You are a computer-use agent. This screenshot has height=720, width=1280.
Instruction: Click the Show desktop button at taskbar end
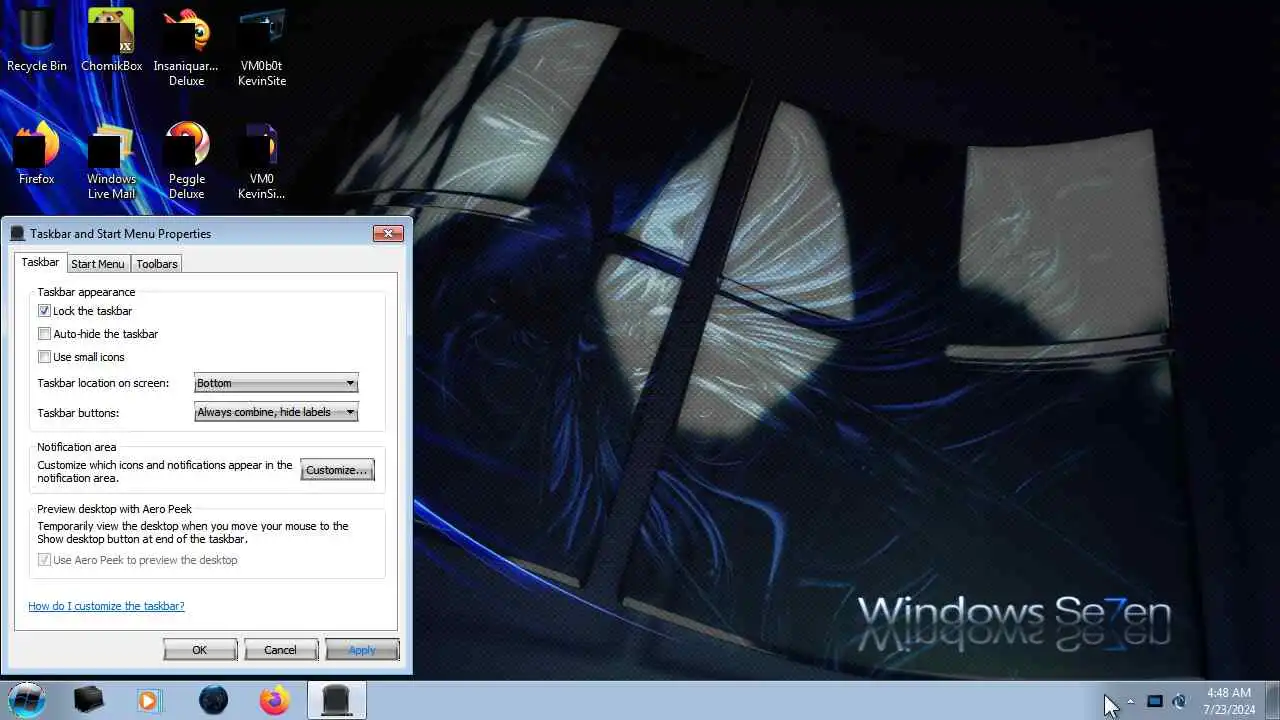(x=1271, y=700)
